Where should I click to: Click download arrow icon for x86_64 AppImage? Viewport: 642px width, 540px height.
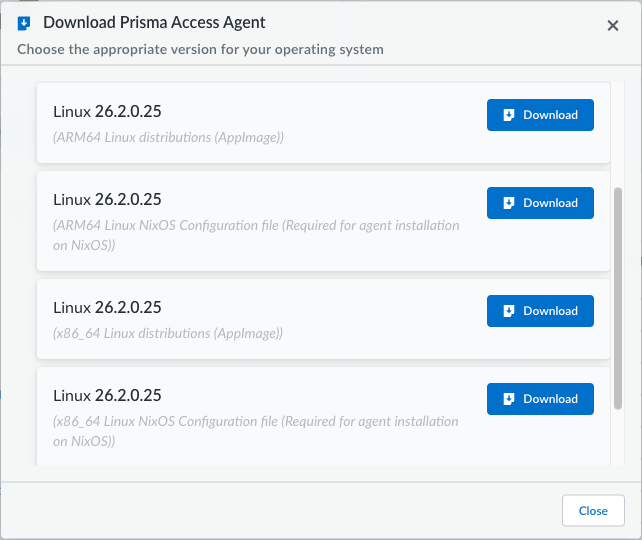(509, 311)
